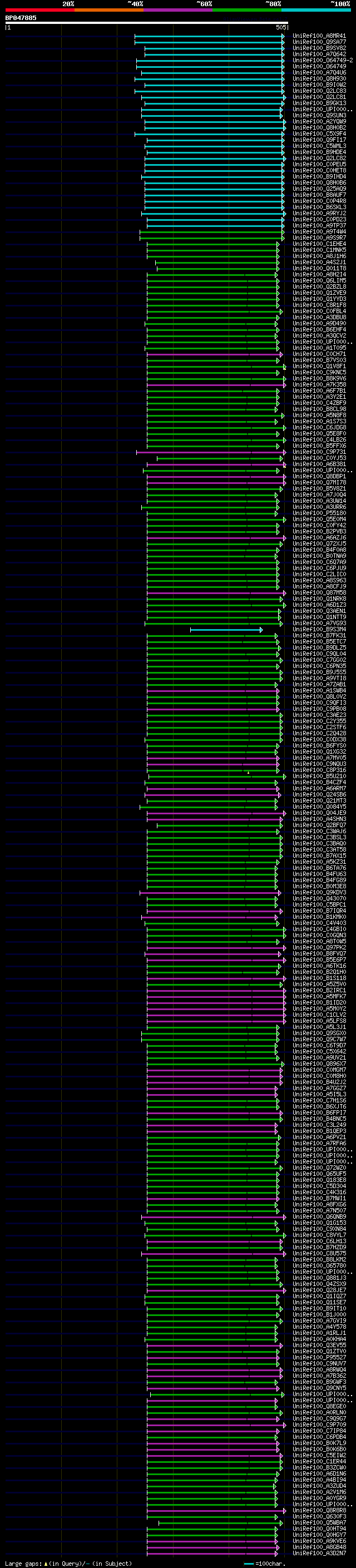Select hit UniRef100_C0CH71
The image size is (356, 1568).
coord(319,354)
